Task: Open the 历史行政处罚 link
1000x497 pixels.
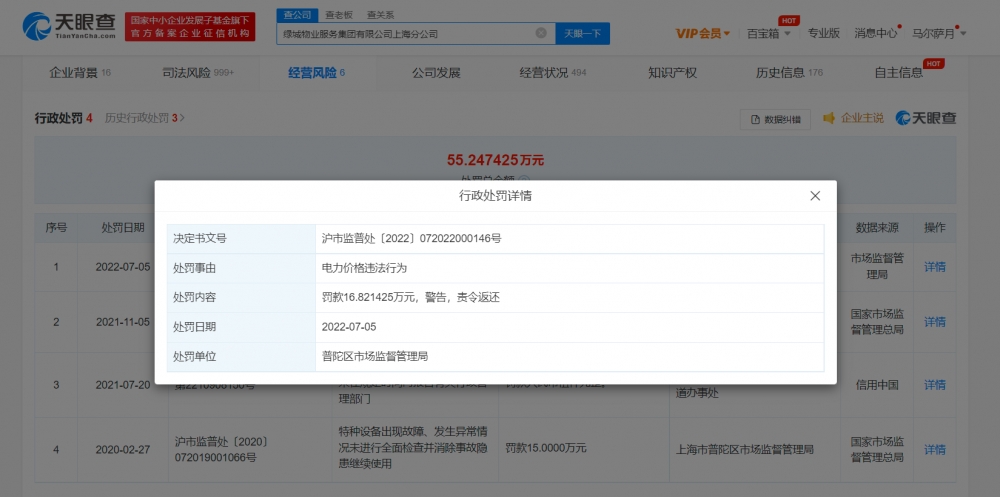Action: [x=145, y=118]
